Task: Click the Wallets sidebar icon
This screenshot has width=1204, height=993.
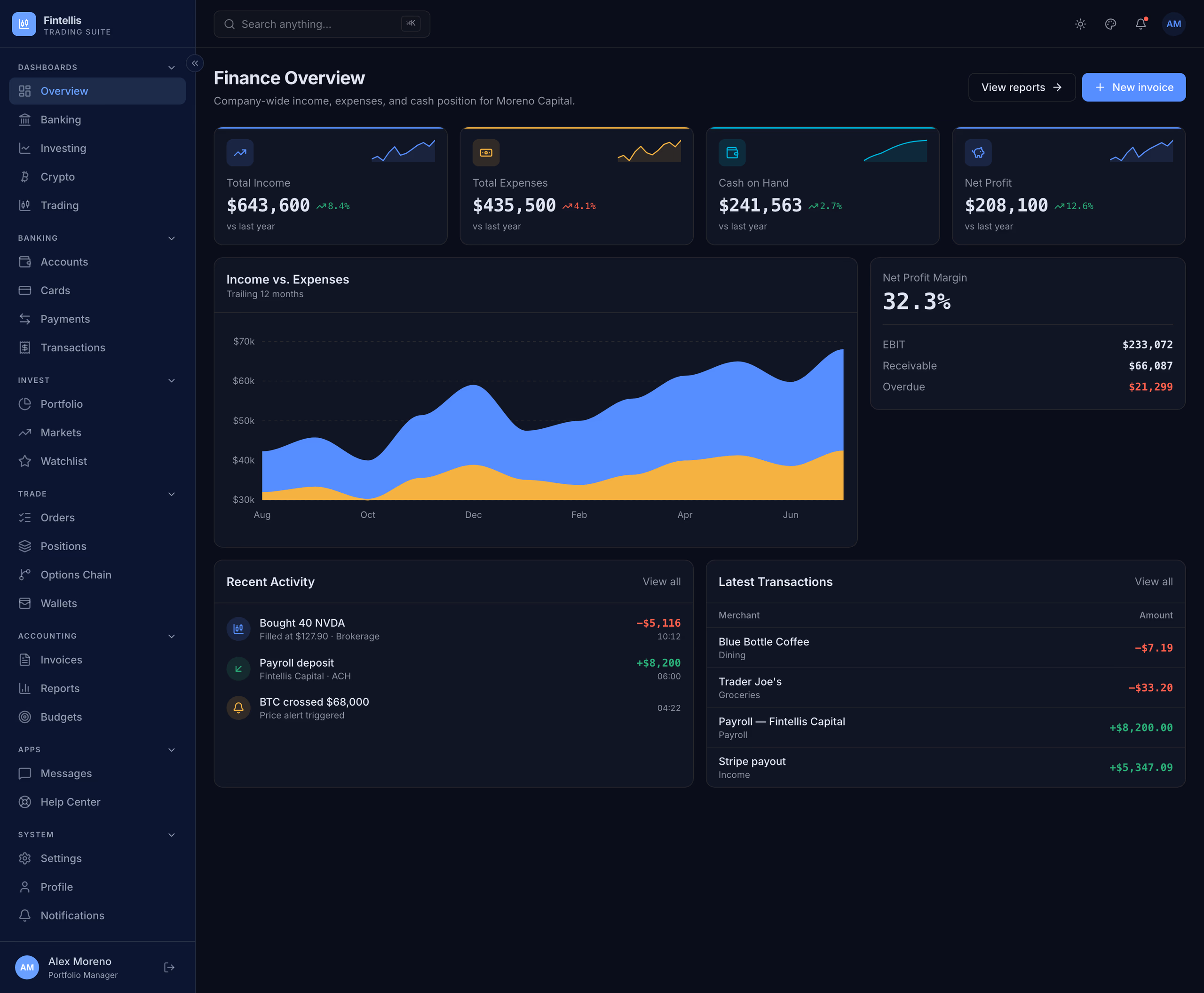Action: (24, 604)
